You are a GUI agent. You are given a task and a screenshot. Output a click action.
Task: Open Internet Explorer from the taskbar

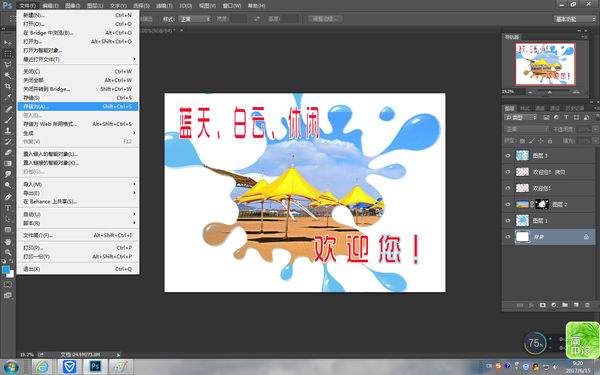(x=41, y=367)
